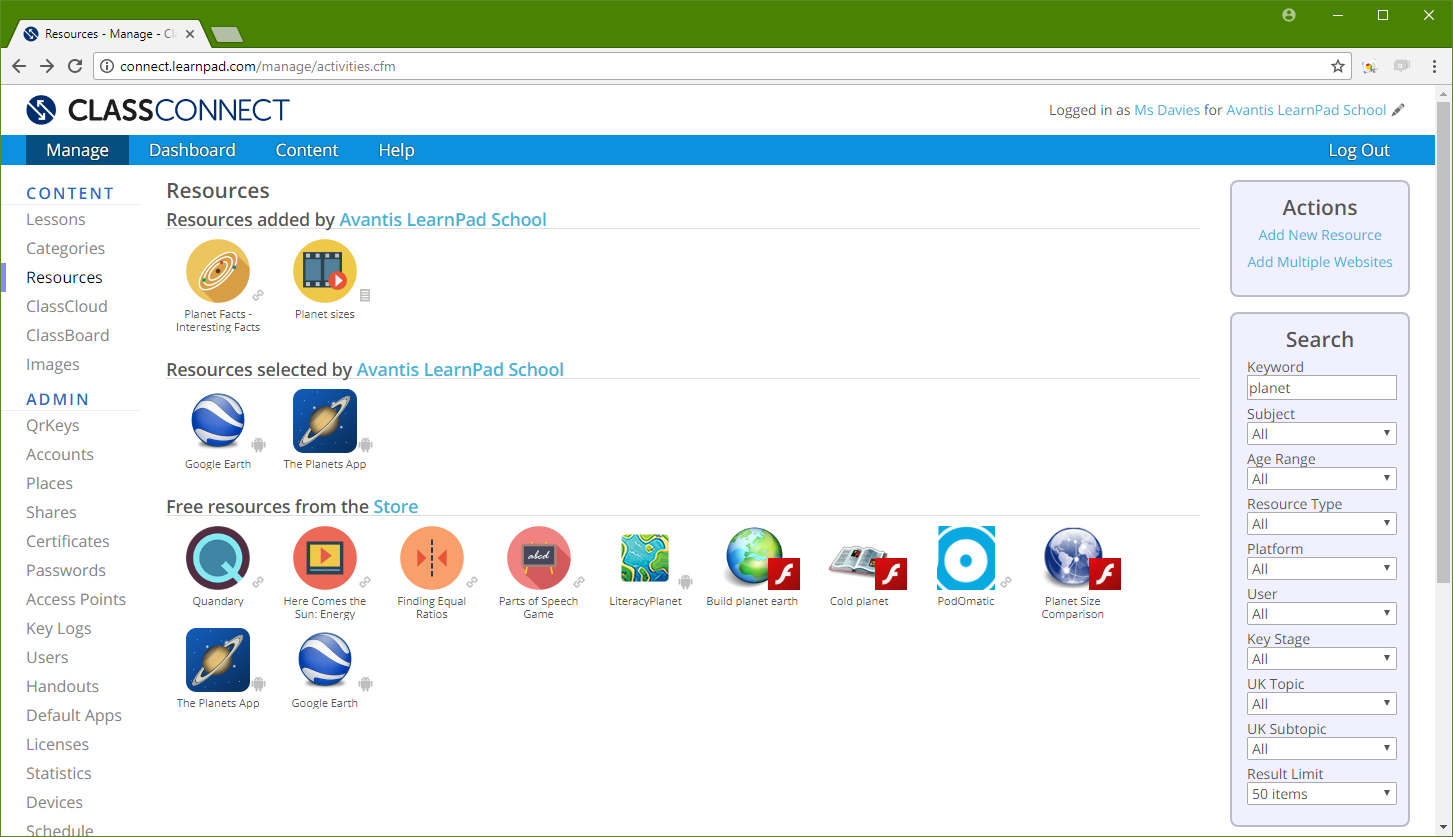
Task: Click the browser forward arrow
Action: pos(47,66)
